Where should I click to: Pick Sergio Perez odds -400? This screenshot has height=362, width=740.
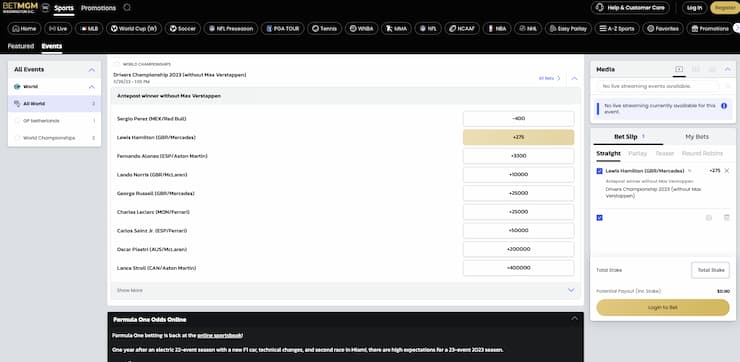518,118
